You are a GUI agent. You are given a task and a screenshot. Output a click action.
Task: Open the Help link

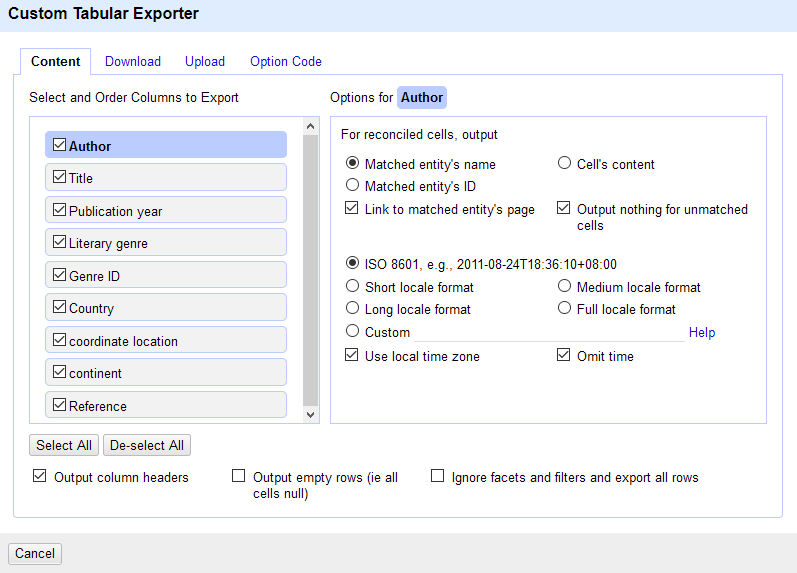tap(701, 333)
